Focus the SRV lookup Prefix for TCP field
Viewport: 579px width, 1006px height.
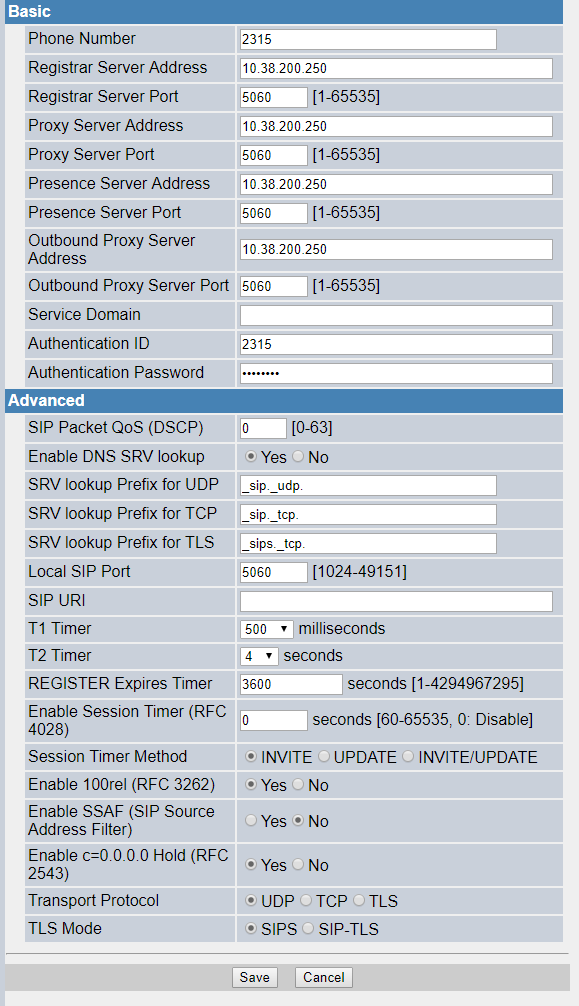pos(368,514)
